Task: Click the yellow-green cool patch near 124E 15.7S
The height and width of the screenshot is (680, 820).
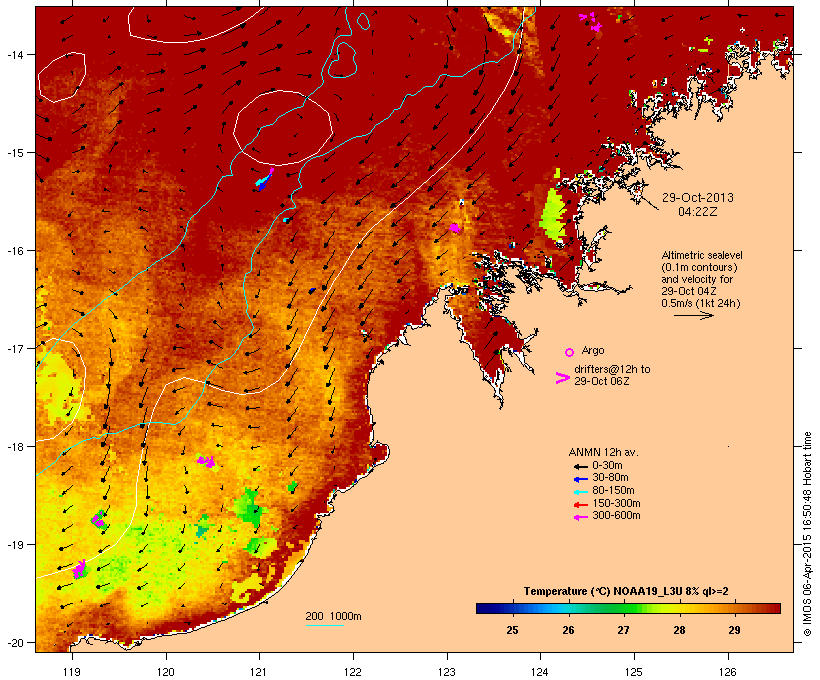Action: 553,216
